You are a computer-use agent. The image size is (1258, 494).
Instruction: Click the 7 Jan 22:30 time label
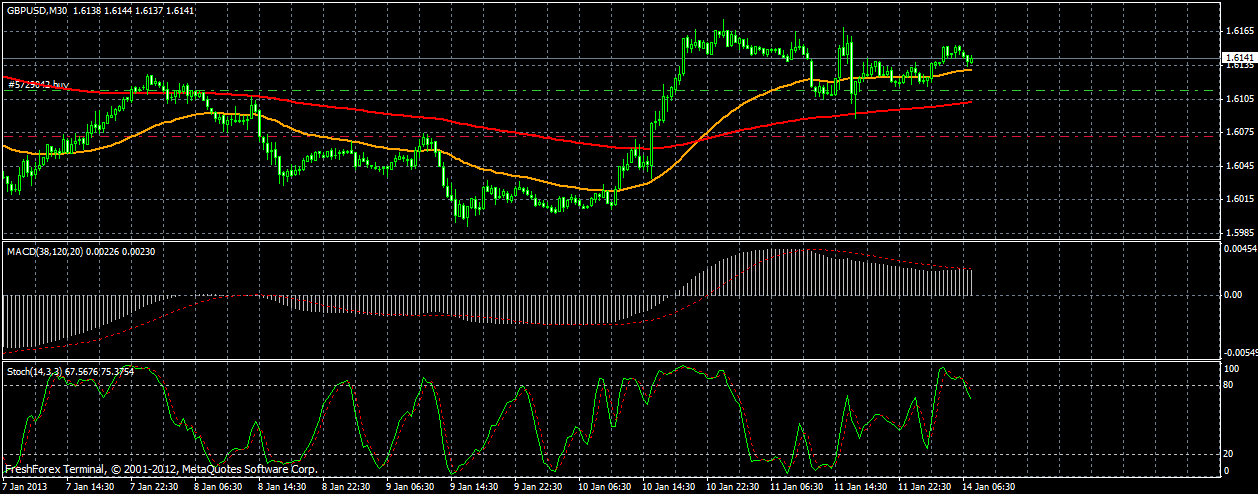[x=152, y=486]
